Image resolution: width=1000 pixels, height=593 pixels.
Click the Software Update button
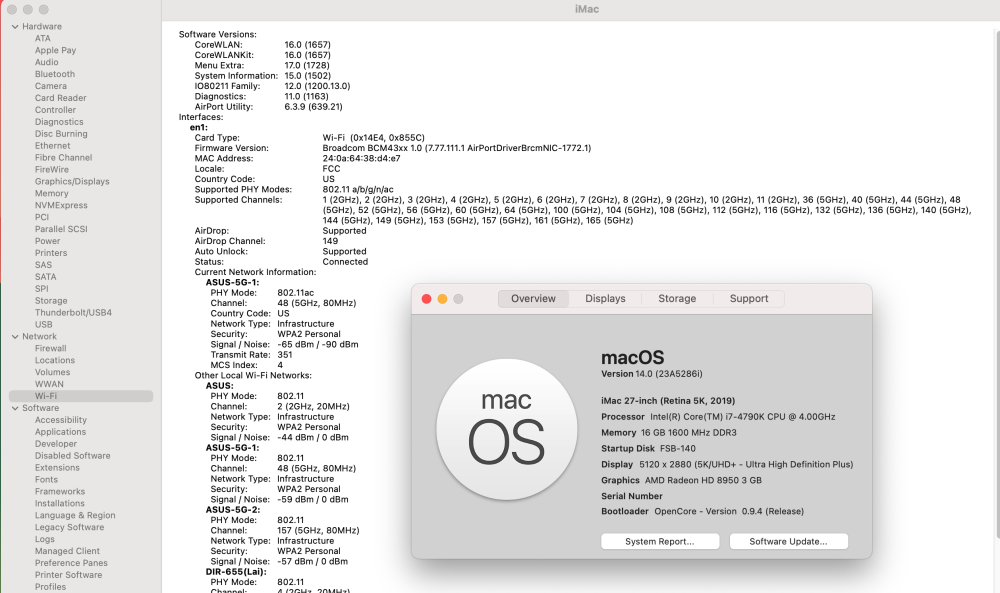(x=788, y=541)
